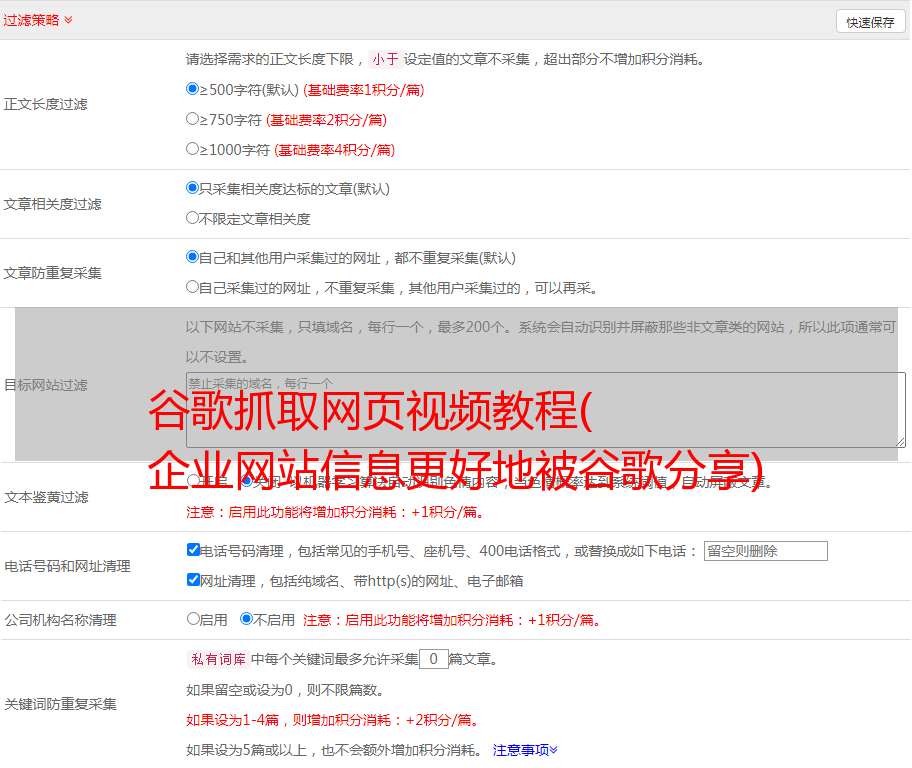
Task: Choose the ≥750字符 length filter
Action: click(x=193, y=119)
